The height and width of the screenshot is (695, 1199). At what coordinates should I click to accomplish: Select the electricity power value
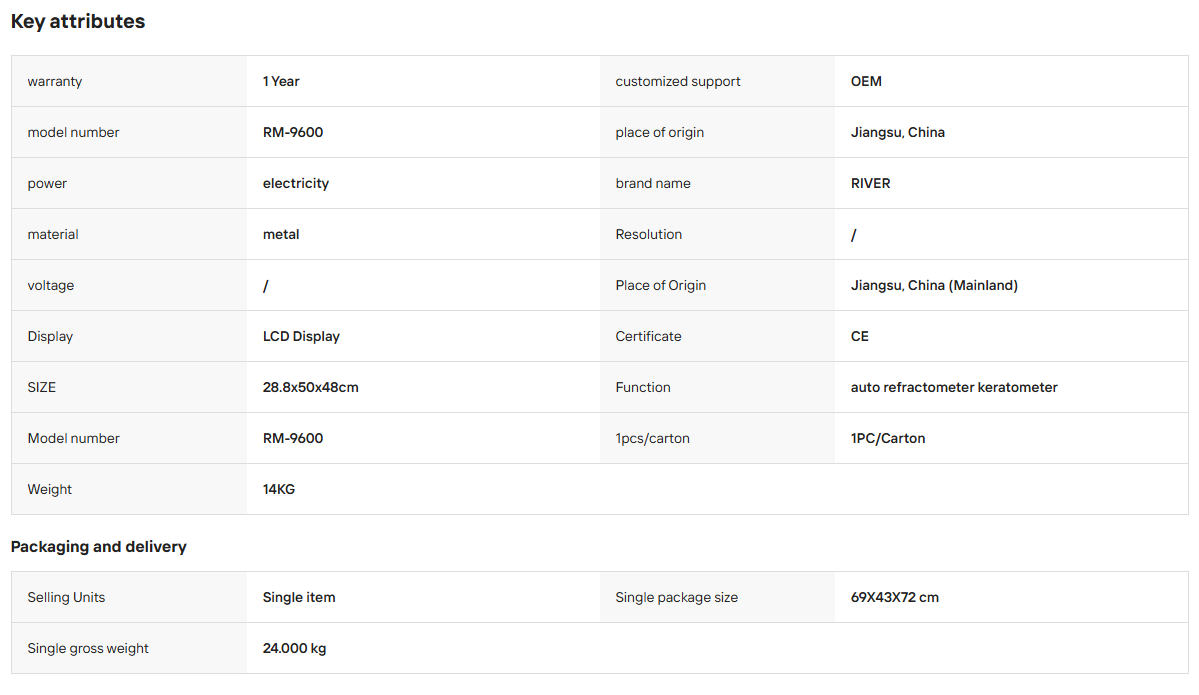coord(296,183)
